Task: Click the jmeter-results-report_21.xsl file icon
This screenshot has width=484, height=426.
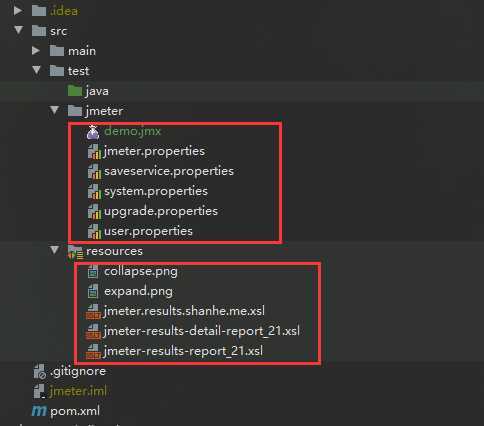Action: coord(93,352)
